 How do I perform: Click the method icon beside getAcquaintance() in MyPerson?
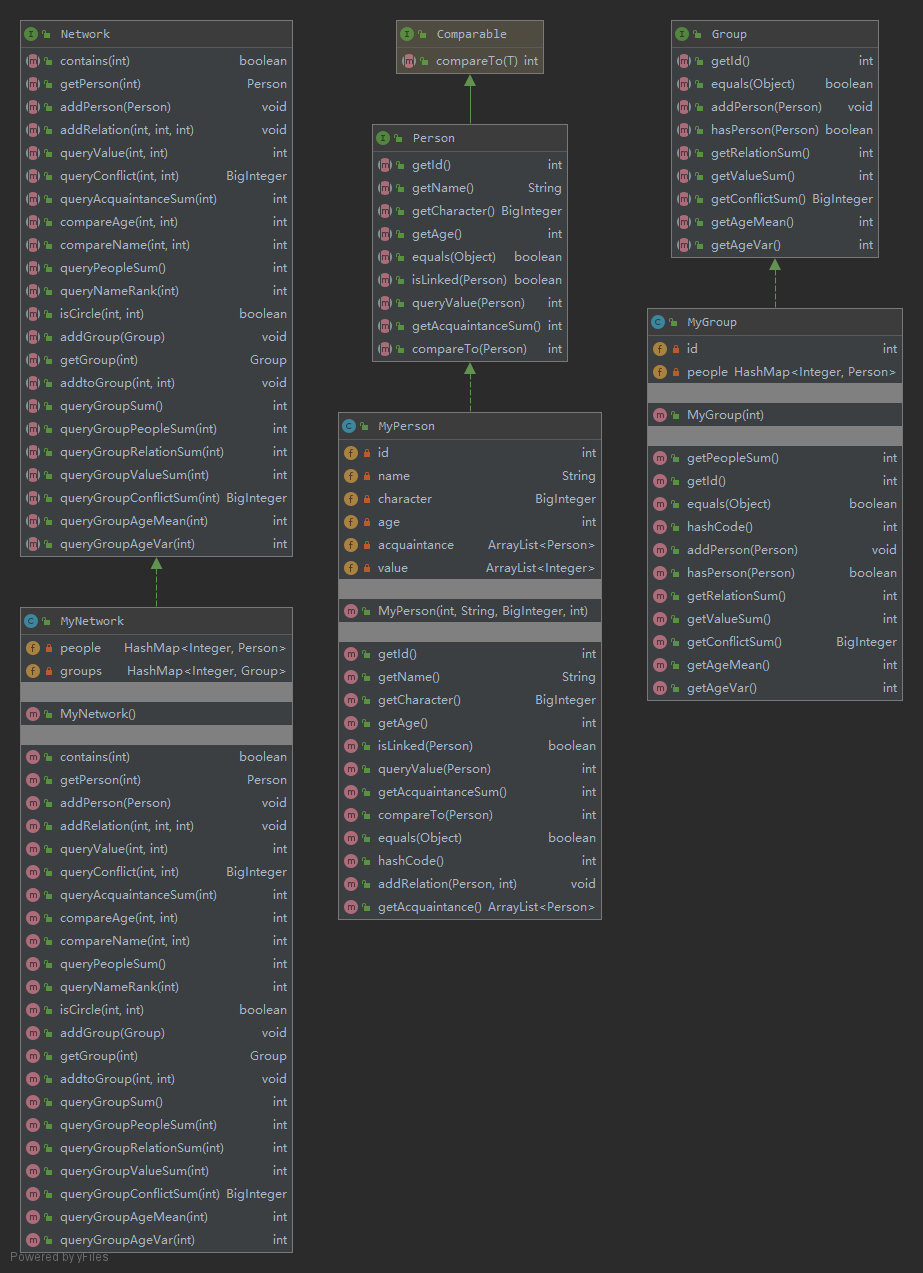pos(350,907)
